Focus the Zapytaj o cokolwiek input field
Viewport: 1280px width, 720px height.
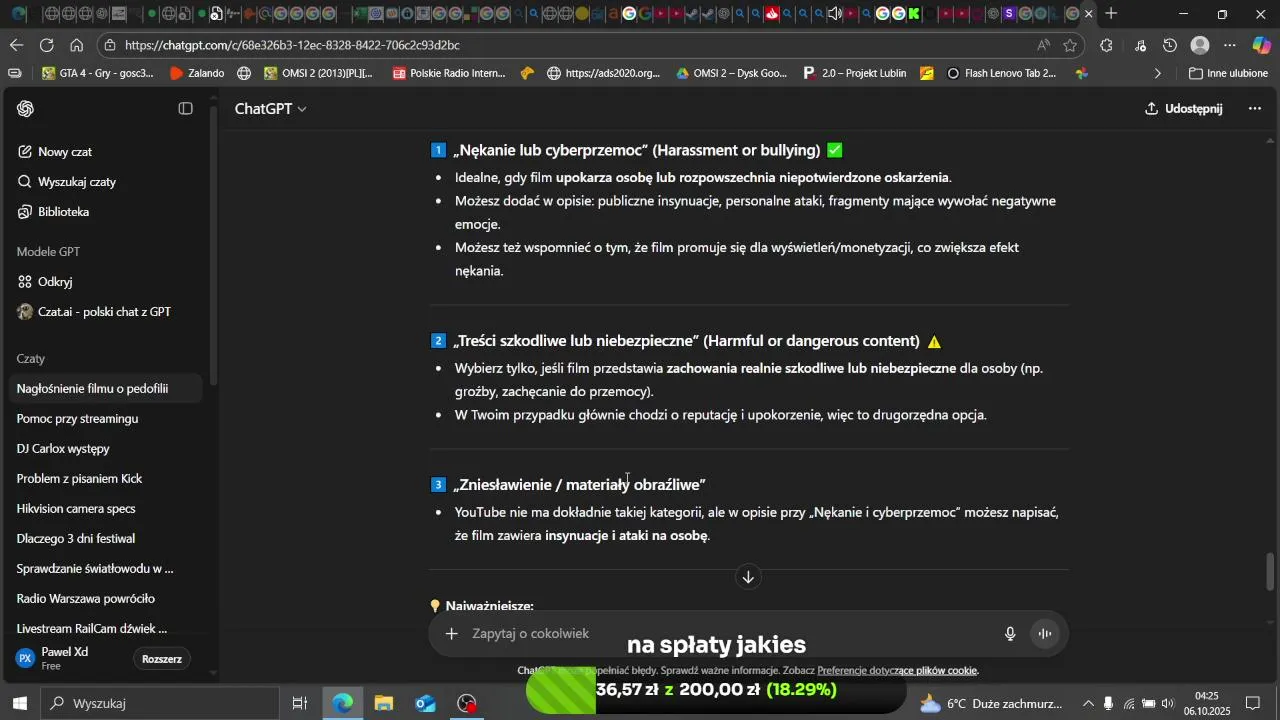pos(730,634)
